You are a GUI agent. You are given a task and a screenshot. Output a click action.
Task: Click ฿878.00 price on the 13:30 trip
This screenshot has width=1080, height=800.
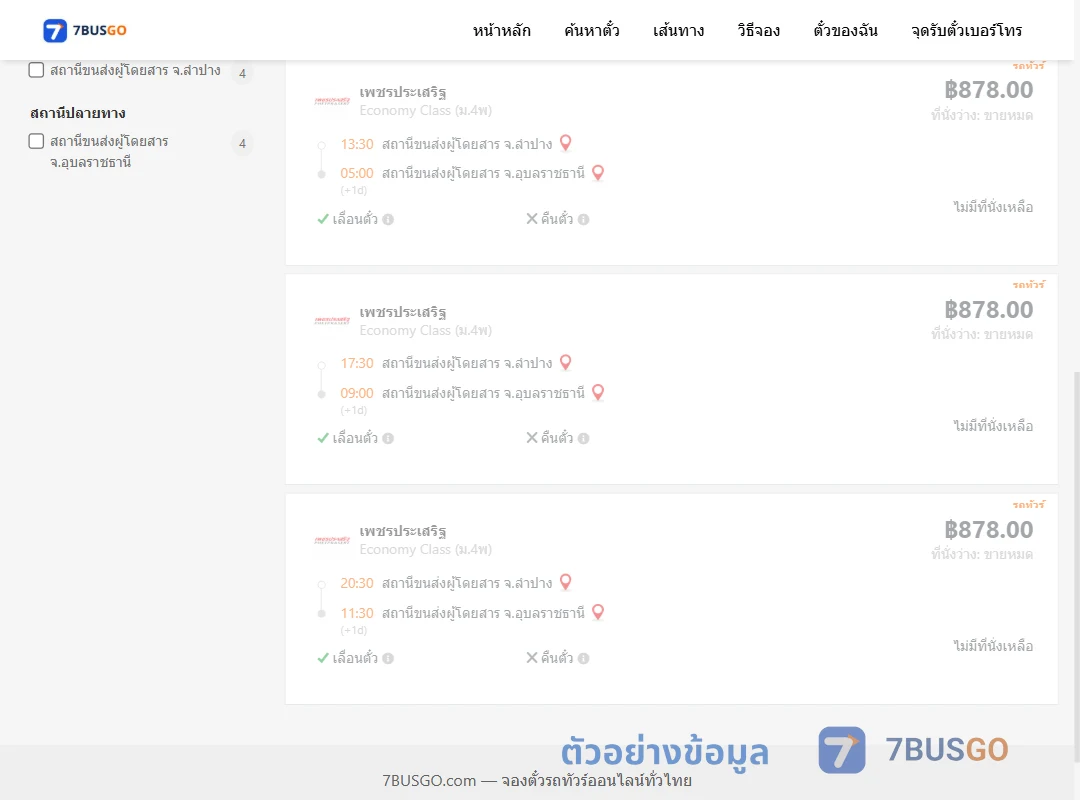click(x=988, y=90)
